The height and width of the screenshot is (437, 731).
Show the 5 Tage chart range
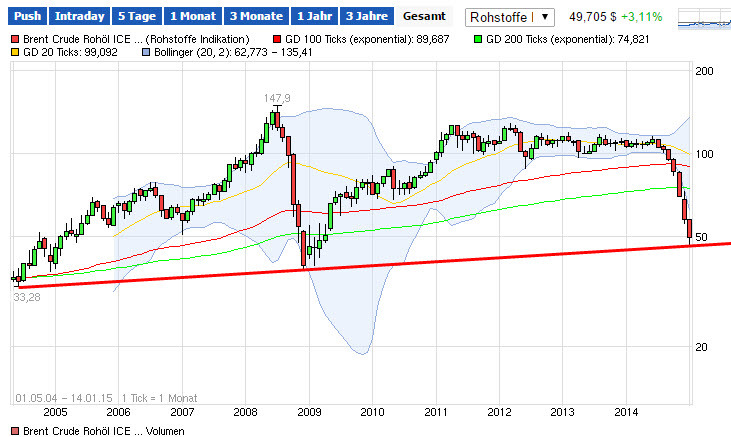click(137, 16)
